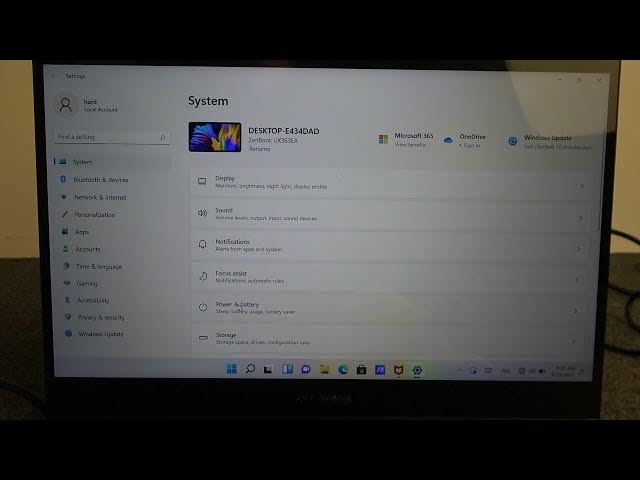Launch Microsoft Edge from taskbar
The height and width of the screenshot is (480, 640).
(x=343, y=370)
